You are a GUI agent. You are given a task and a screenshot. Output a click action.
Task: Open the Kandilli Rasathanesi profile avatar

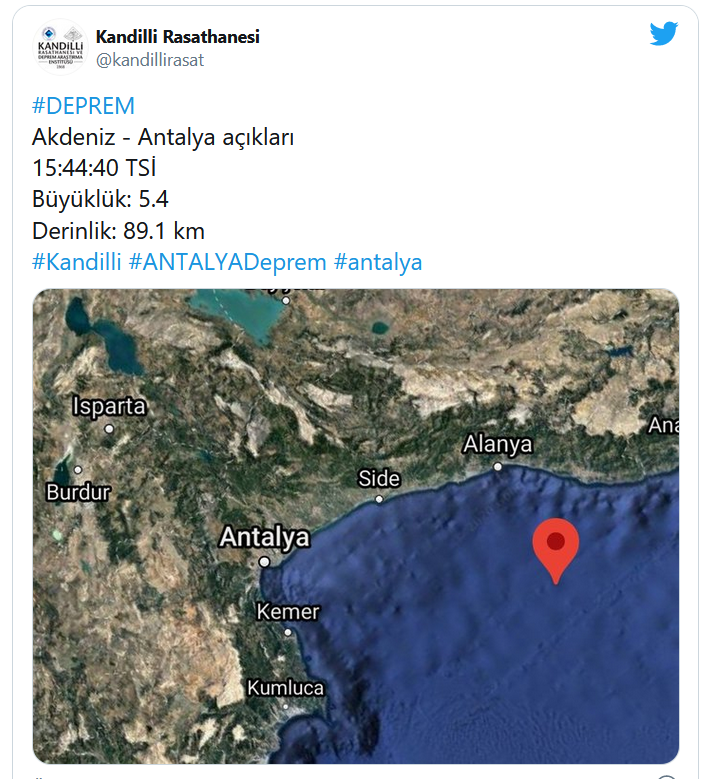click(x=61, y=47)
